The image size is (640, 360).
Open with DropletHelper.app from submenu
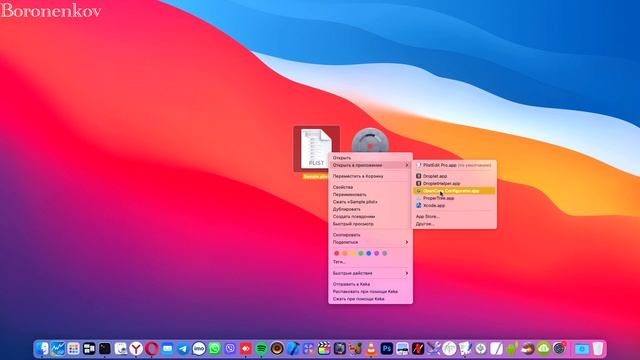pos(454,183)
